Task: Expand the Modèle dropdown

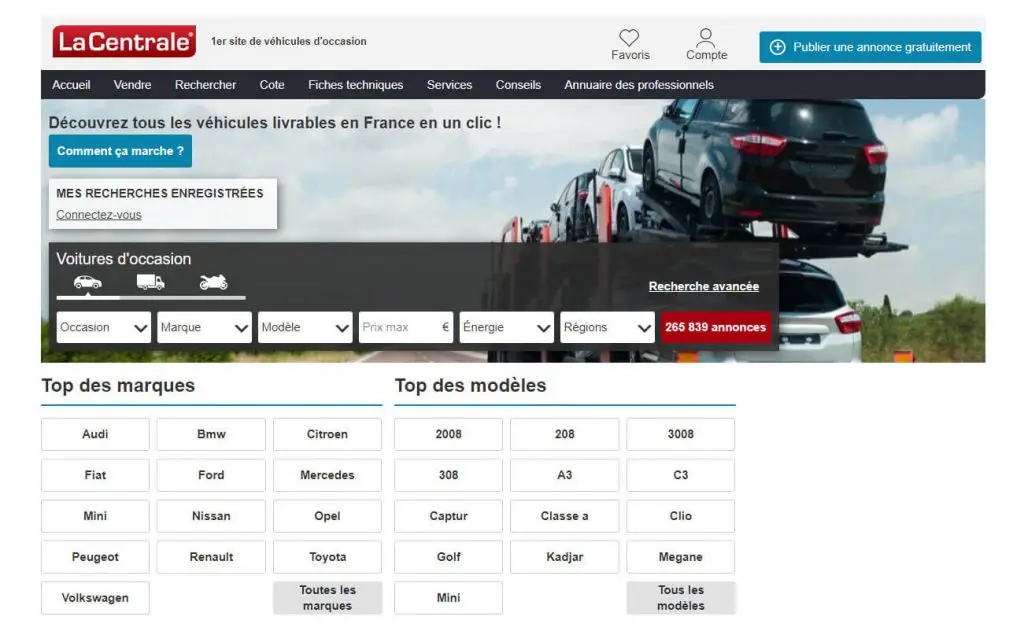Action: pyautogui.click(x=305, y=327)
